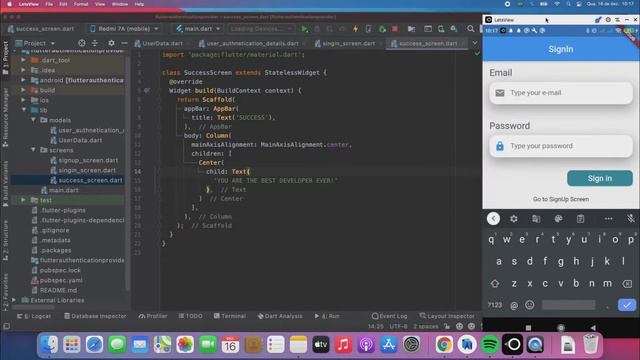Tap the emoji key on phone keyboard
Viewport: 640px width, 360px height.
coord(529,305)
